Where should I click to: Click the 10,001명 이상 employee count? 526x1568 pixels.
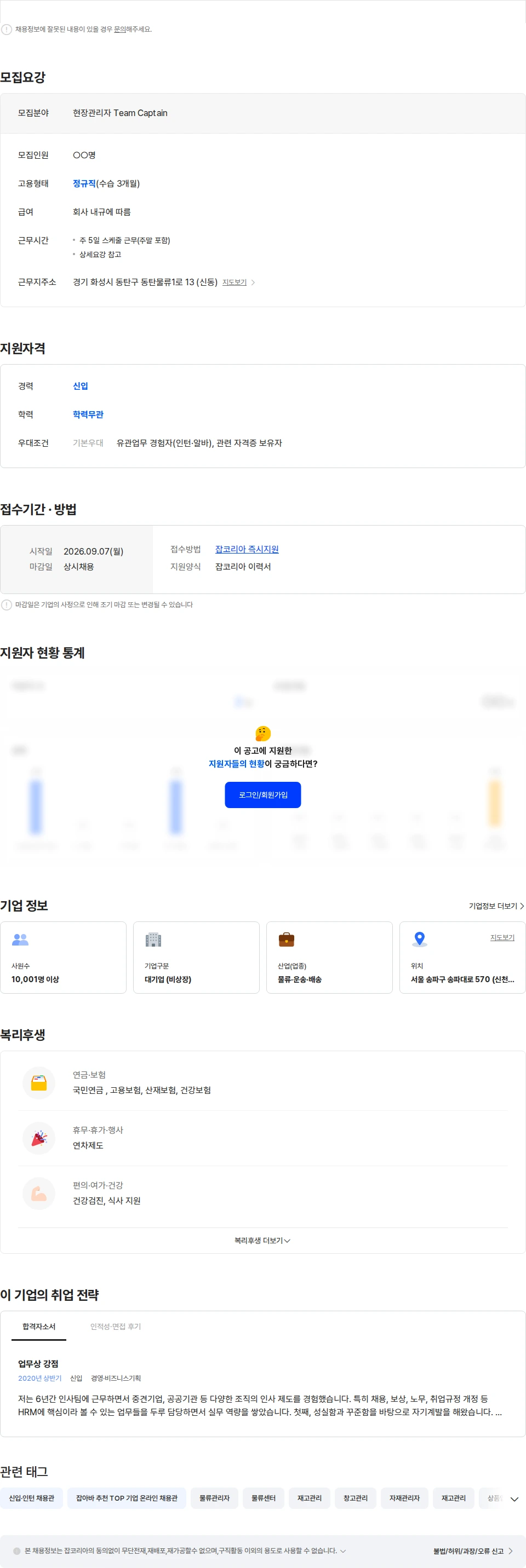pos(36,979)
